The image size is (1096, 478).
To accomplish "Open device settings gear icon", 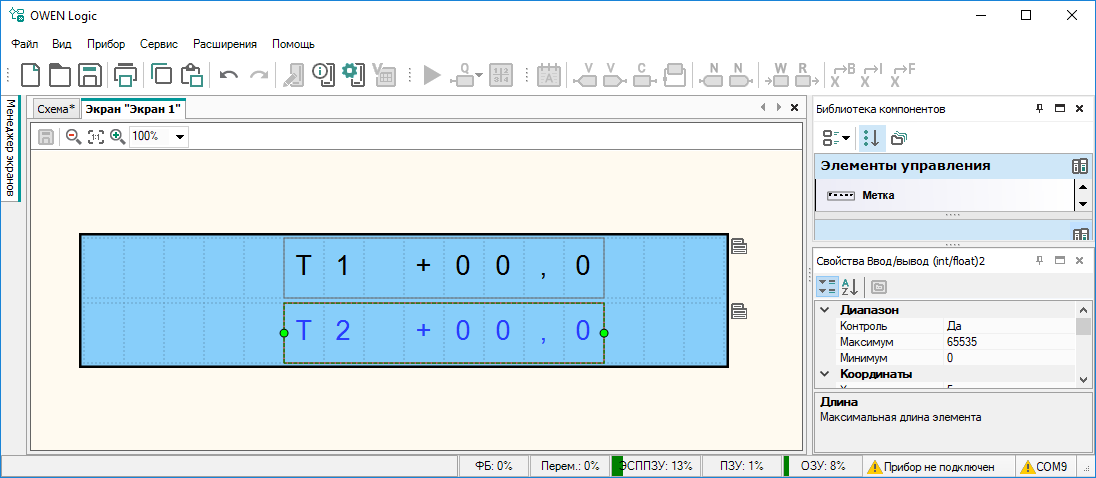I will click(350, 75).
